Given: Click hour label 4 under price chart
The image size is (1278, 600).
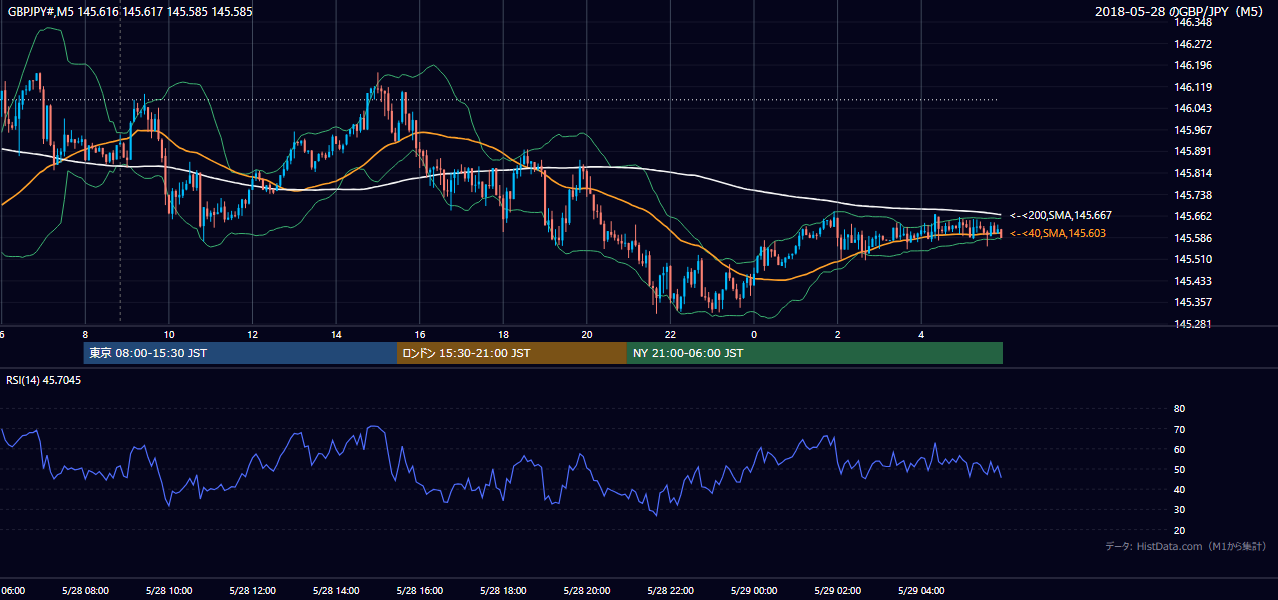Looking at the screenshot, I should click(921, 335).
